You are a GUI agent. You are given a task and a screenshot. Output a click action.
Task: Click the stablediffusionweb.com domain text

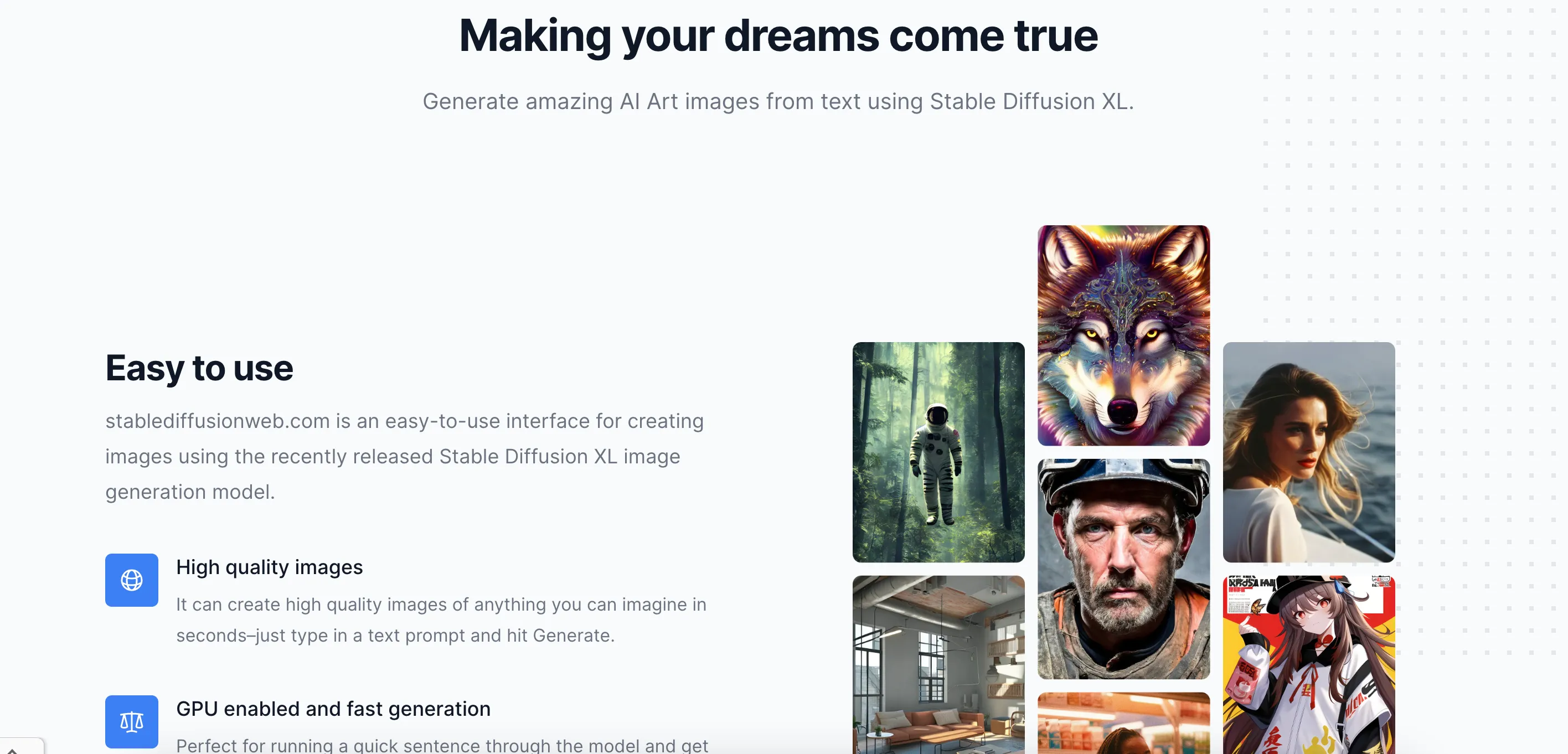[218, 421]
